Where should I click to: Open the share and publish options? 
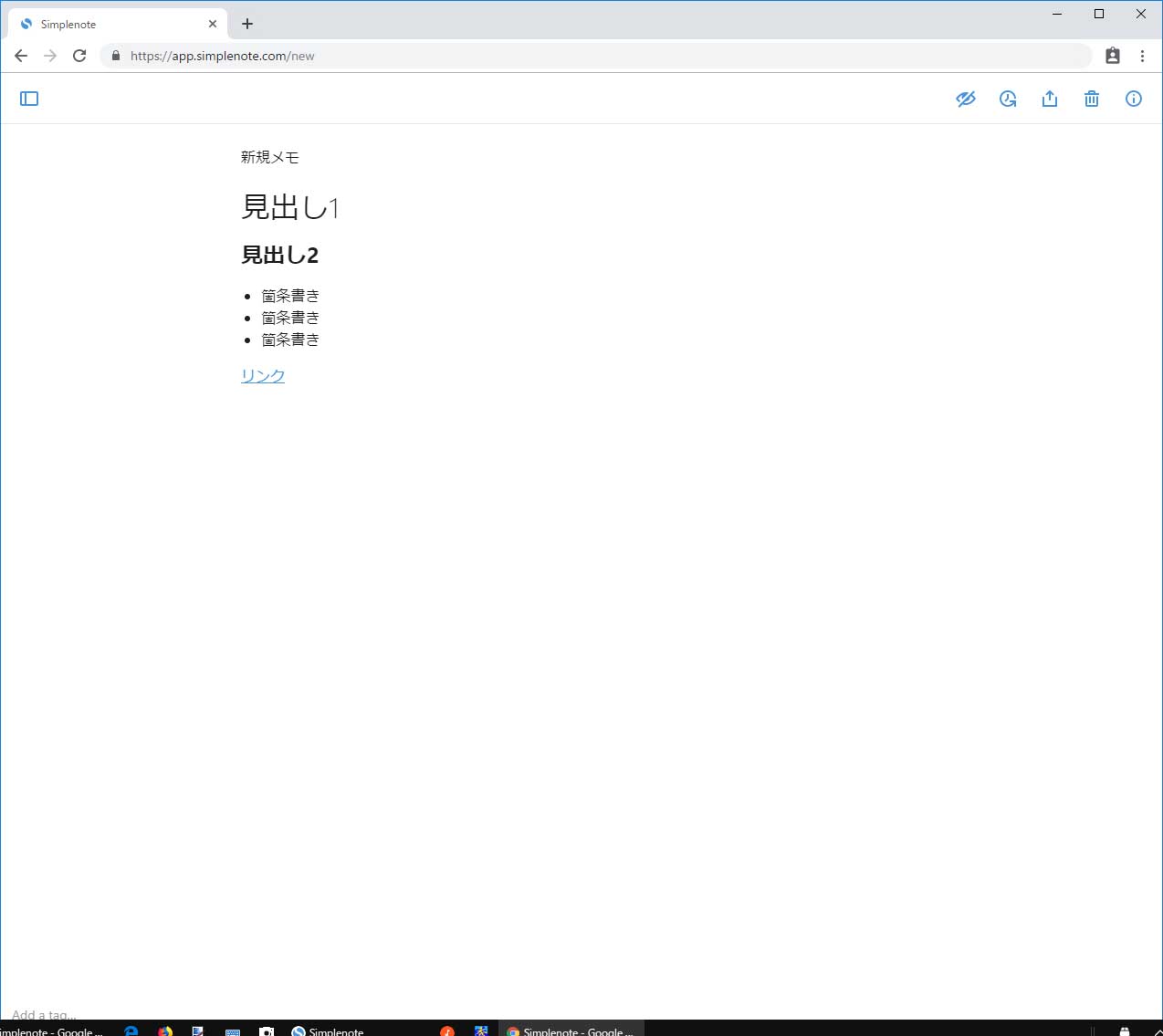[1050, 99]
